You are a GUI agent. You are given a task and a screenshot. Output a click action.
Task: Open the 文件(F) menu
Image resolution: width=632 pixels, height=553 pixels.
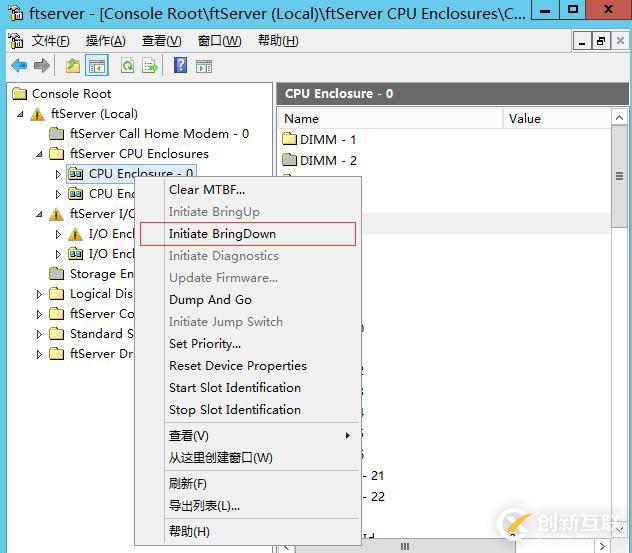click(x=50, y=41)
